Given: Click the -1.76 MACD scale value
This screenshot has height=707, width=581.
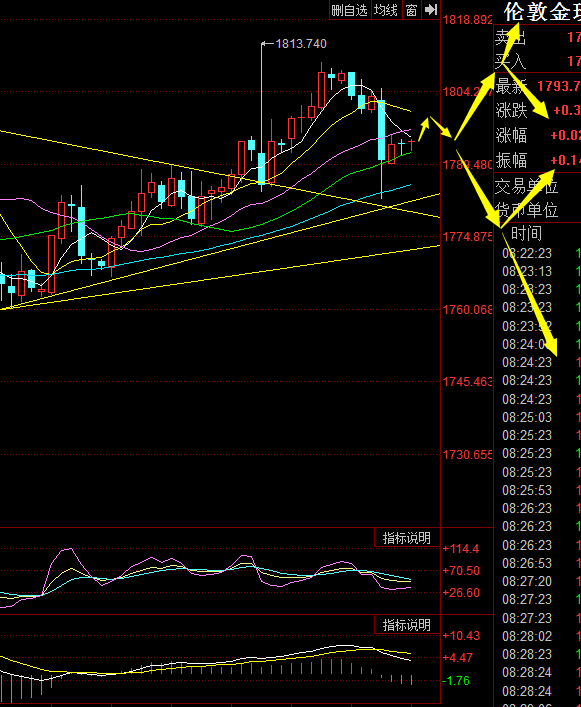Looking at the screenshot, I should pyautogui.click(x=457, y=680).
